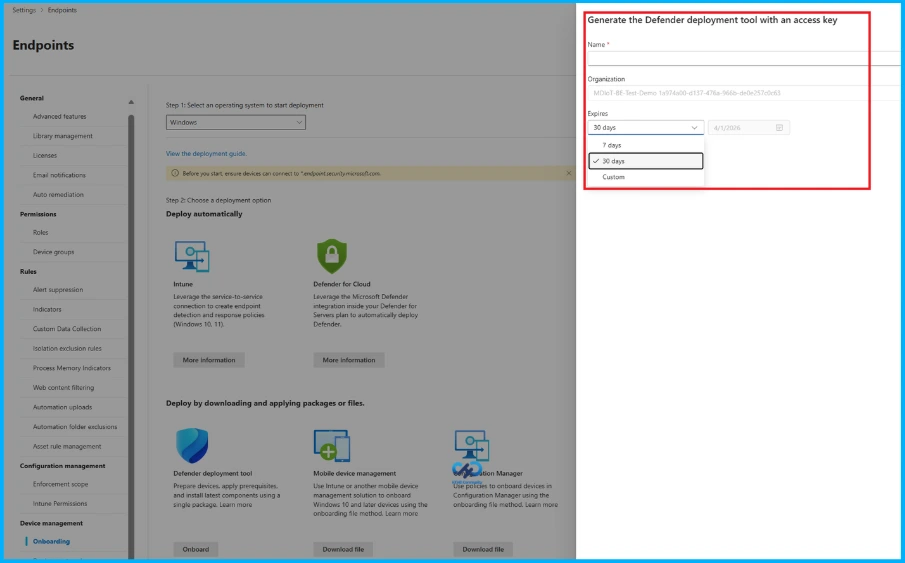This screenshot has width=905, height=563.
Task: Open Process Memory Indicators
Action: click(72, 368)
